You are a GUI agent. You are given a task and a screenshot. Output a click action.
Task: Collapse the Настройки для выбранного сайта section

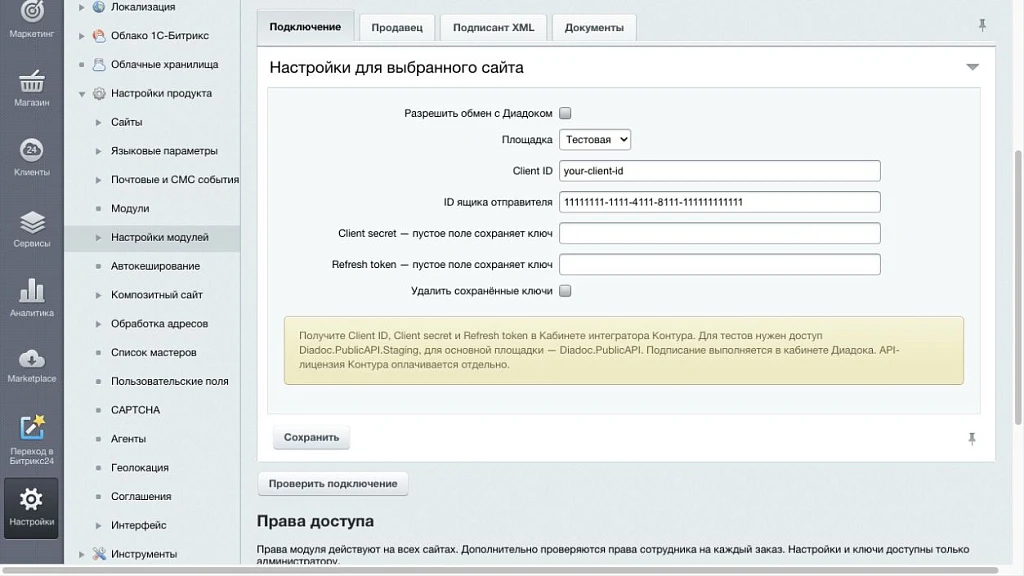(x=972, y=67)
